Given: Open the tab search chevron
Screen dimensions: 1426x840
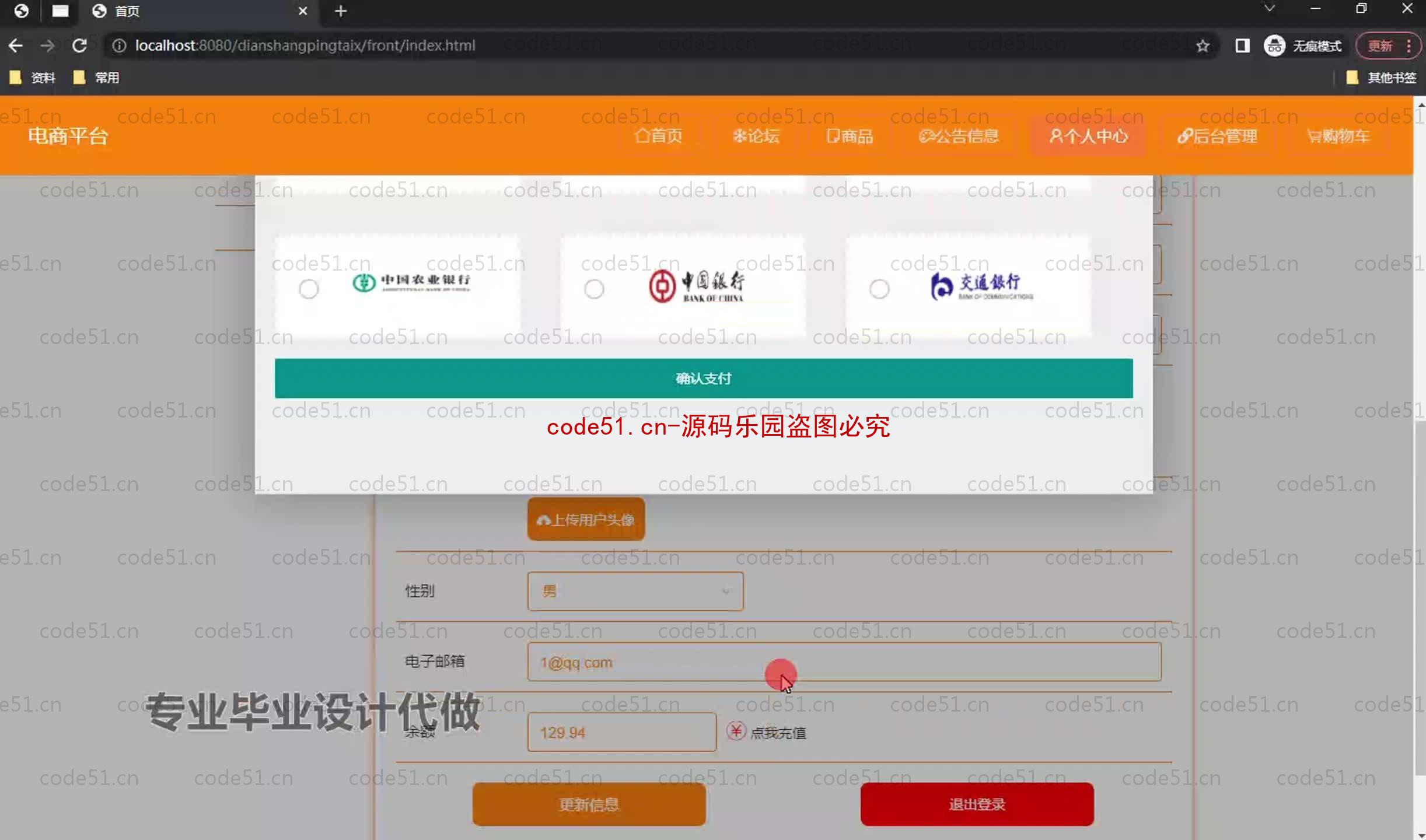Looking at the screenshot, I should 1269,9.
